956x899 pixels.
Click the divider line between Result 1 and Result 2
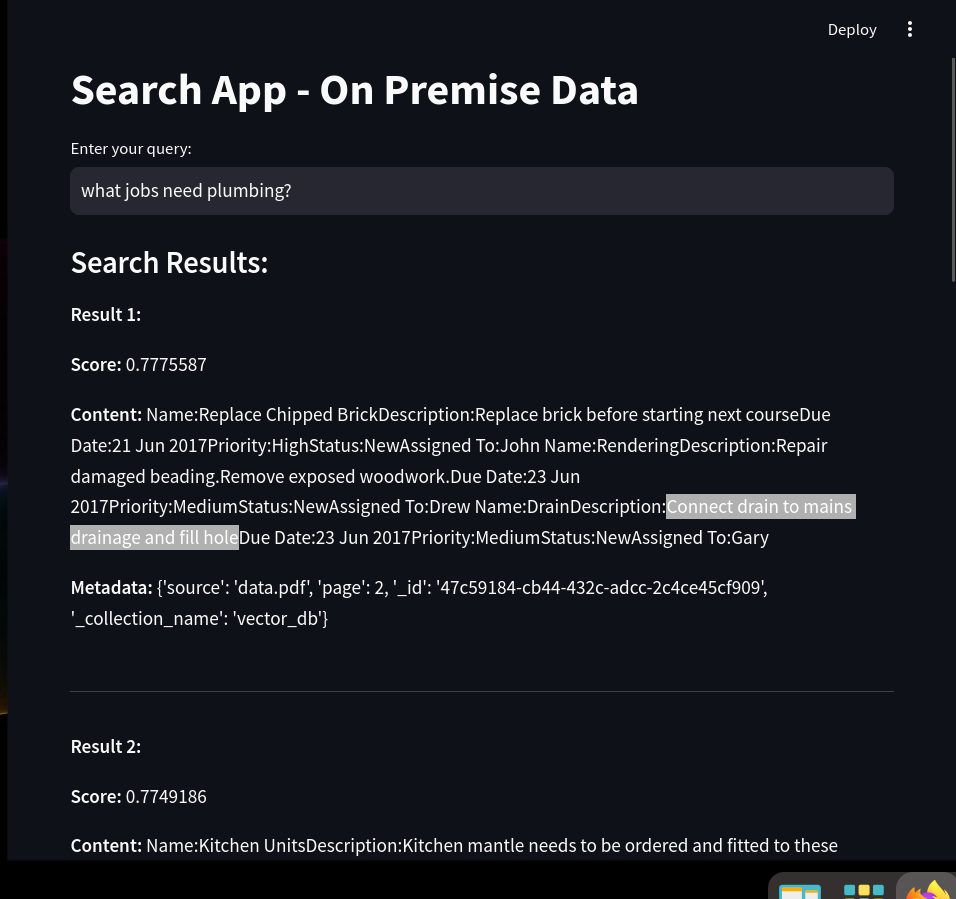pyautogui.click(x=482, y=691)
